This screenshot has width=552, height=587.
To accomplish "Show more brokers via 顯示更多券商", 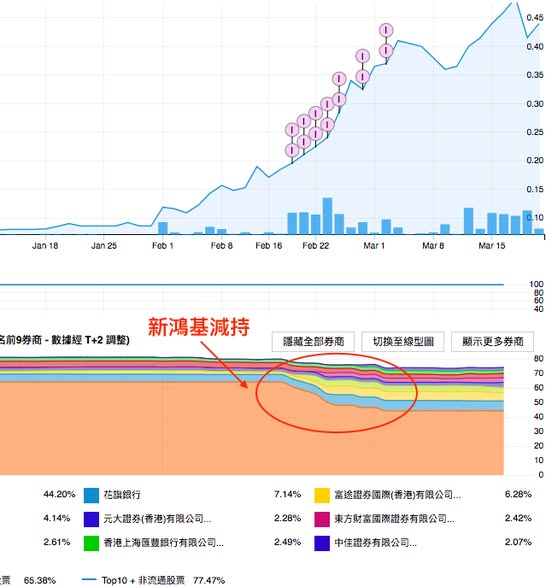I will pos(492,341).
